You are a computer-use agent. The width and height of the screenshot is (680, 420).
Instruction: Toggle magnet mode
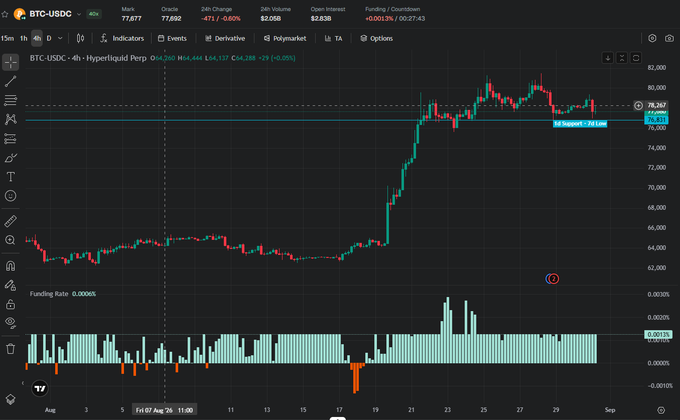coord(10,266)
